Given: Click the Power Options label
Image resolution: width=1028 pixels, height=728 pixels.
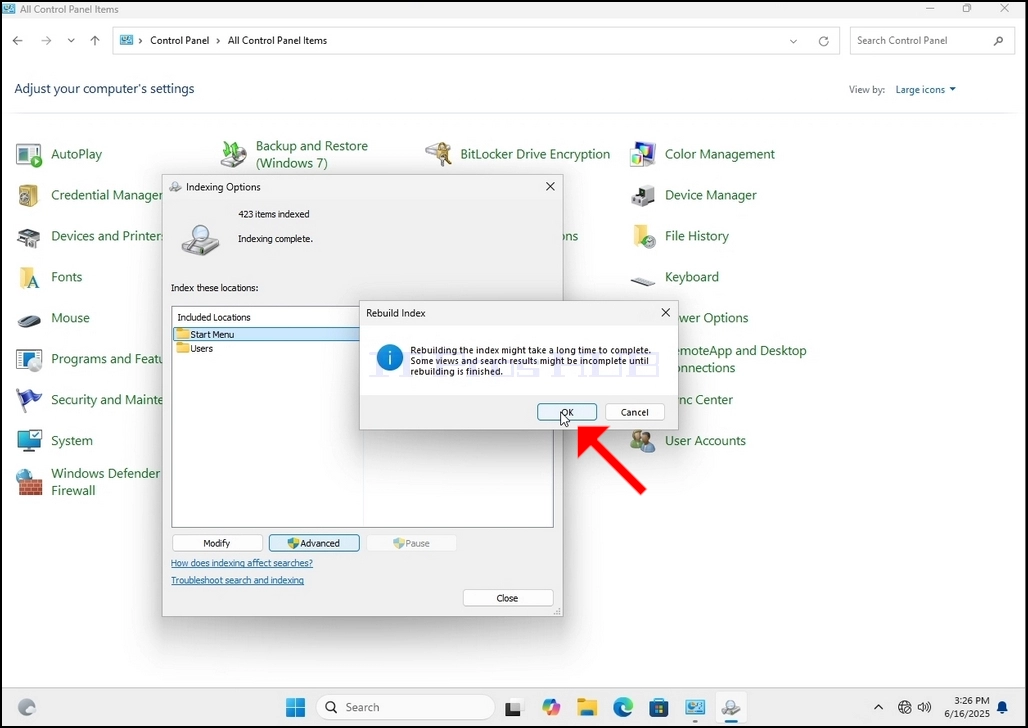Looking at the screenshot, I should coord(713,318).
